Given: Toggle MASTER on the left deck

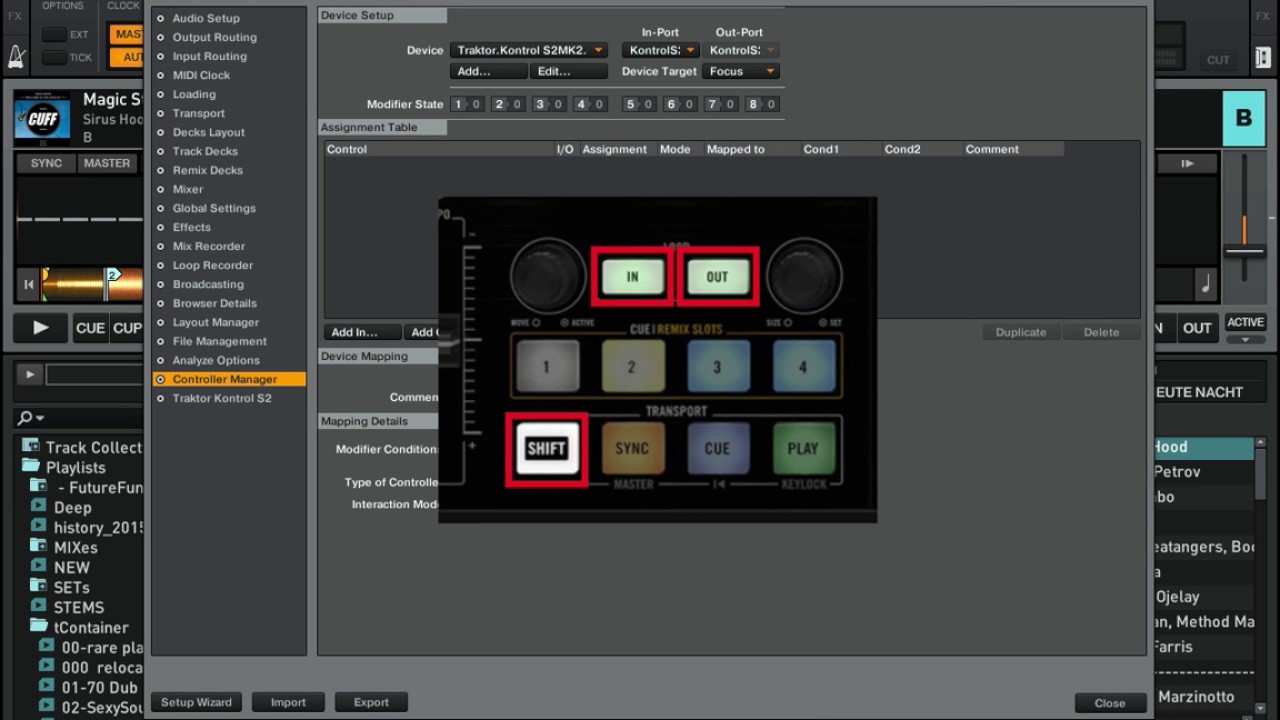Looking at the screenshot, I should [x=107, y=163].
